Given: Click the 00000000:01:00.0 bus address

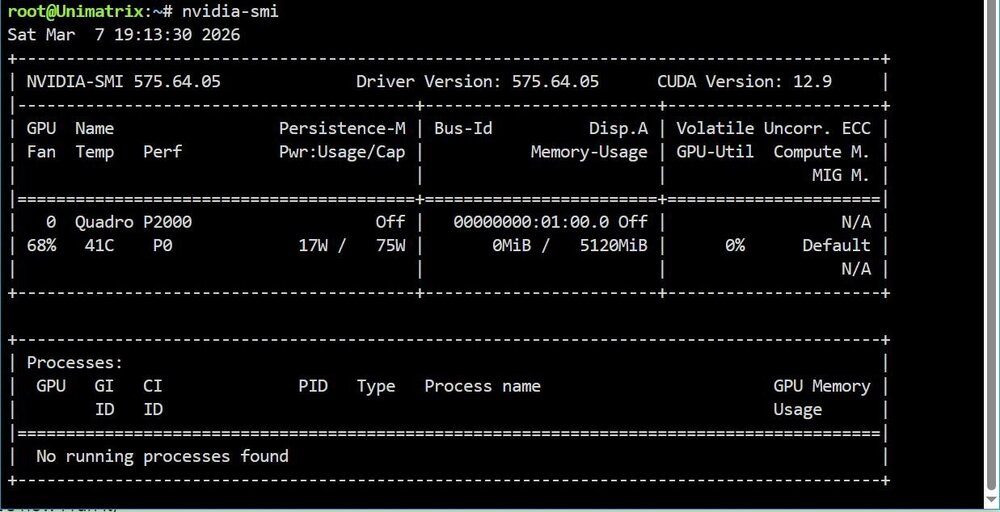Looking at the screenshot, I should (x=531, y=222).
